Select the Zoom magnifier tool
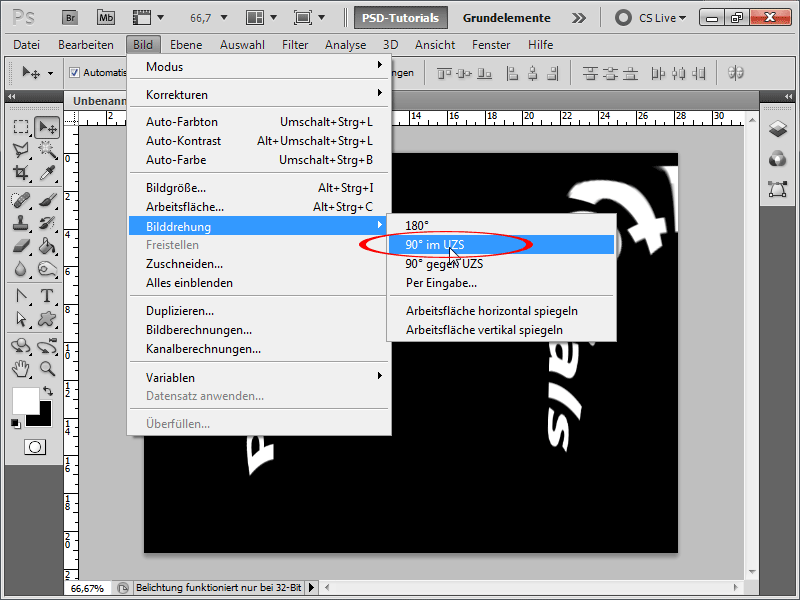This screenshot has width=800, height=600. pos(47,368)
